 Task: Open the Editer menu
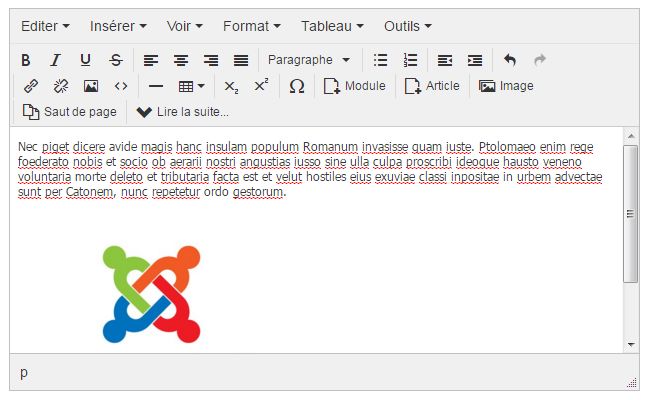45,26
